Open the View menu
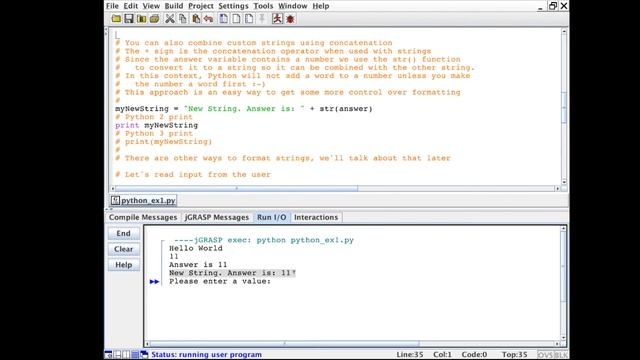This screenshot has width=640, height=360. click(151, 6)
